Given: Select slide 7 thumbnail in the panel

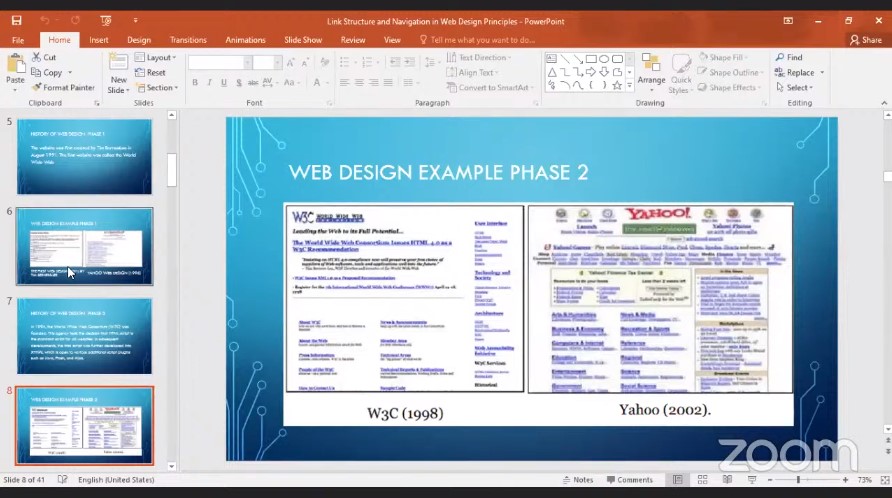Looking at the screenshot, I should click(x=84, y=336).
